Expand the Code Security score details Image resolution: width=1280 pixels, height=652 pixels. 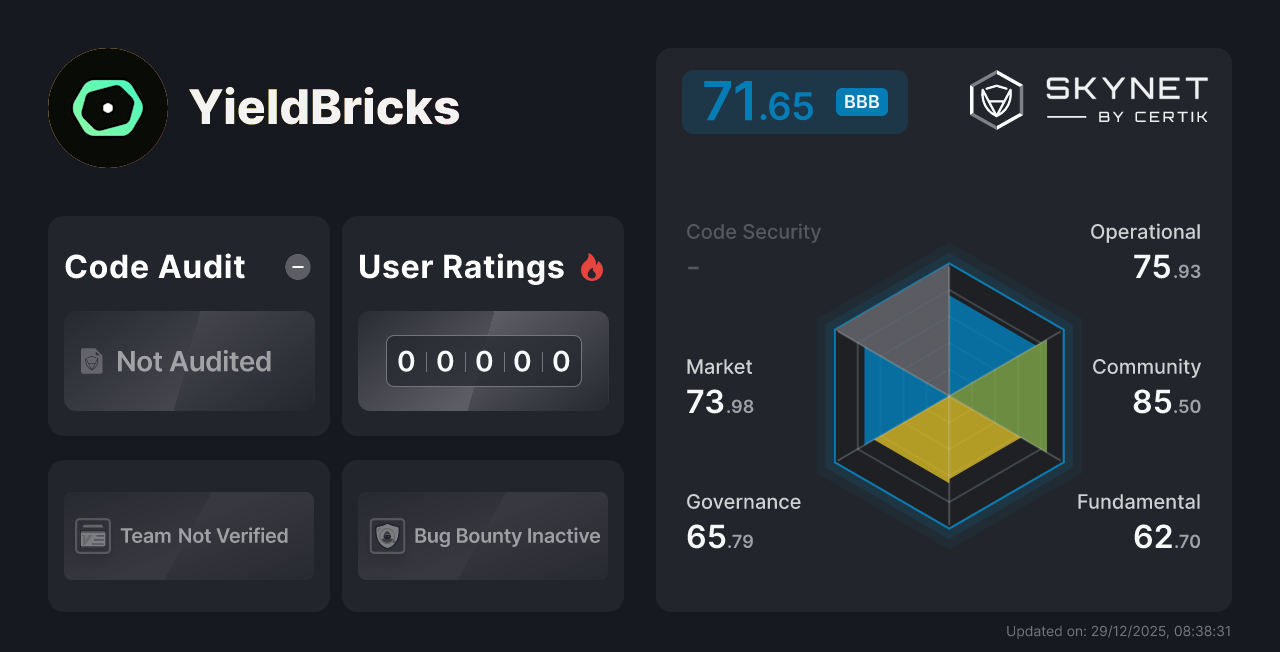753,232
